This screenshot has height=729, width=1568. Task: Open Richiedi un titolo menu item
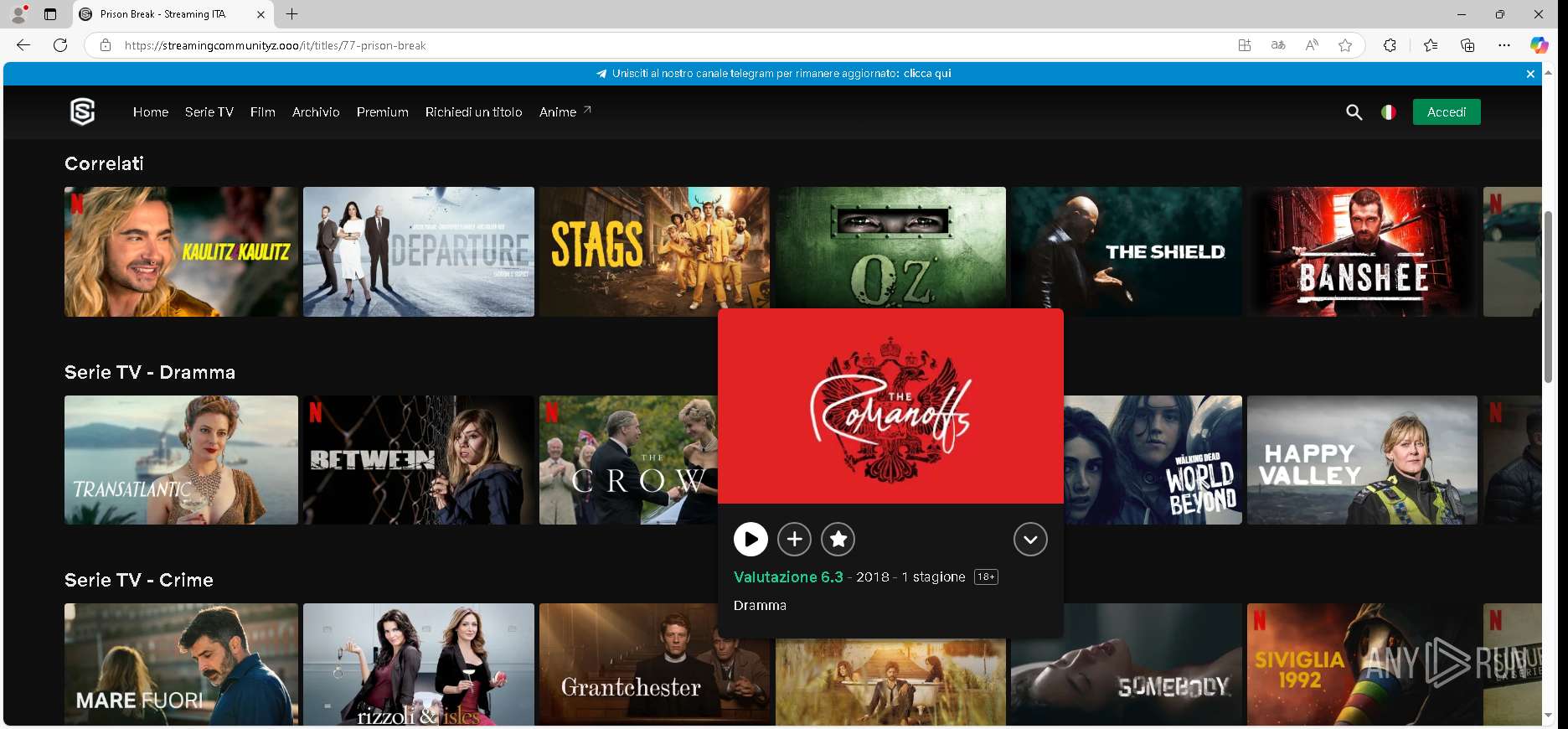tap(474, 112)
